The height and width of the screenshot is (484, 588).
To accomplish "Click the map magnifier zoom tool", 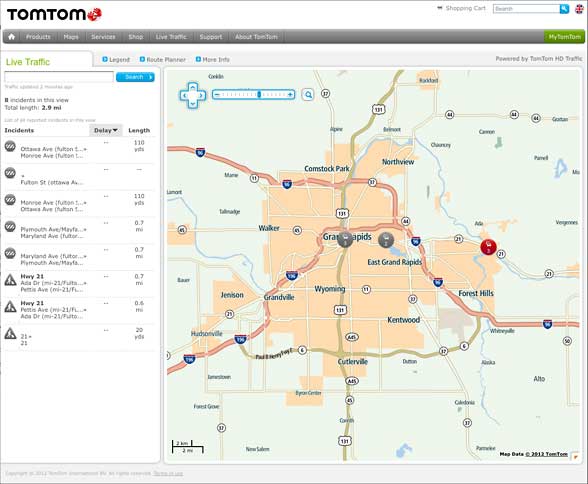I will tap(308, 95).
